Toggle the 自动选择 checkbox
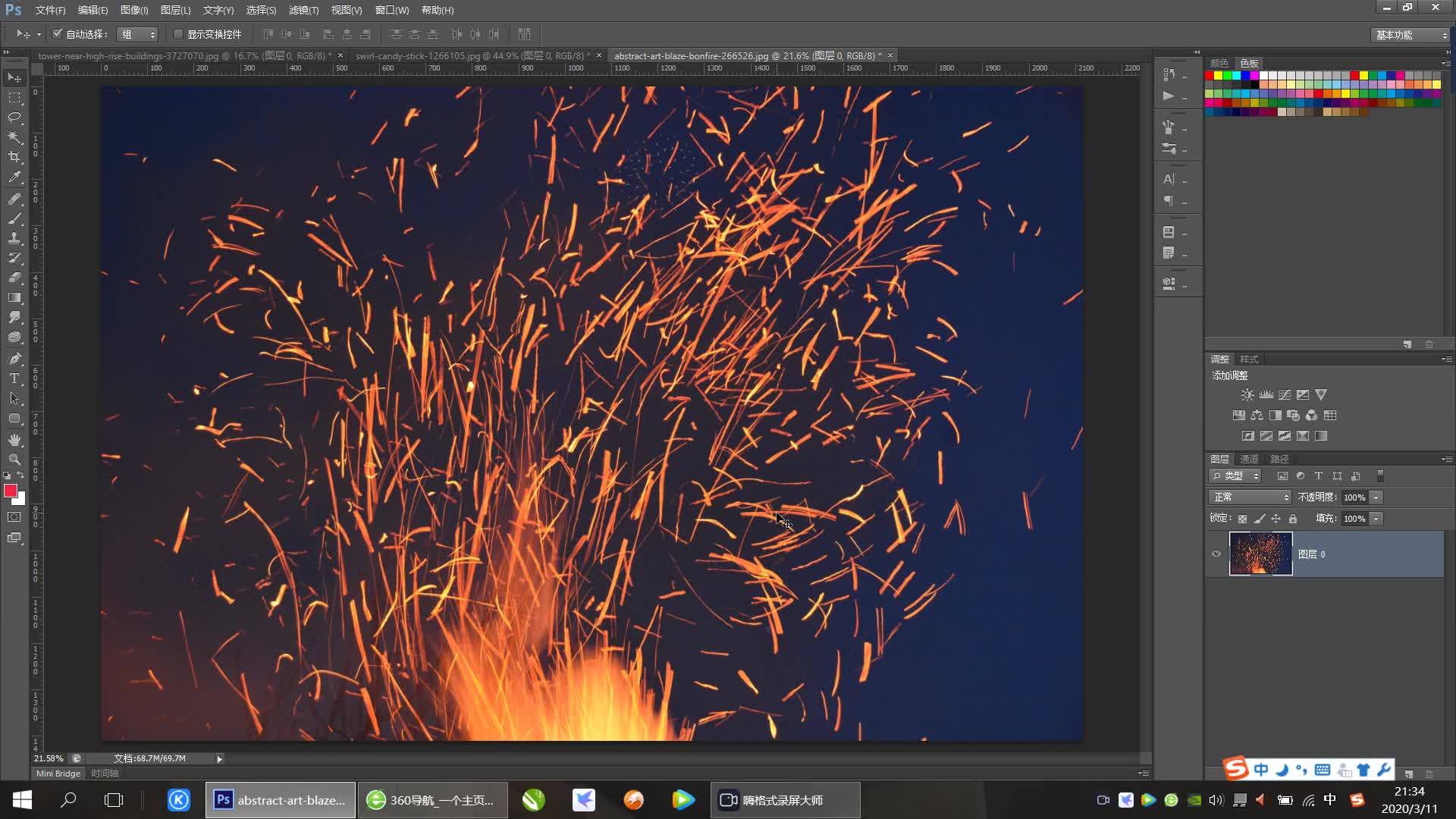 click(x=57, y=34)
